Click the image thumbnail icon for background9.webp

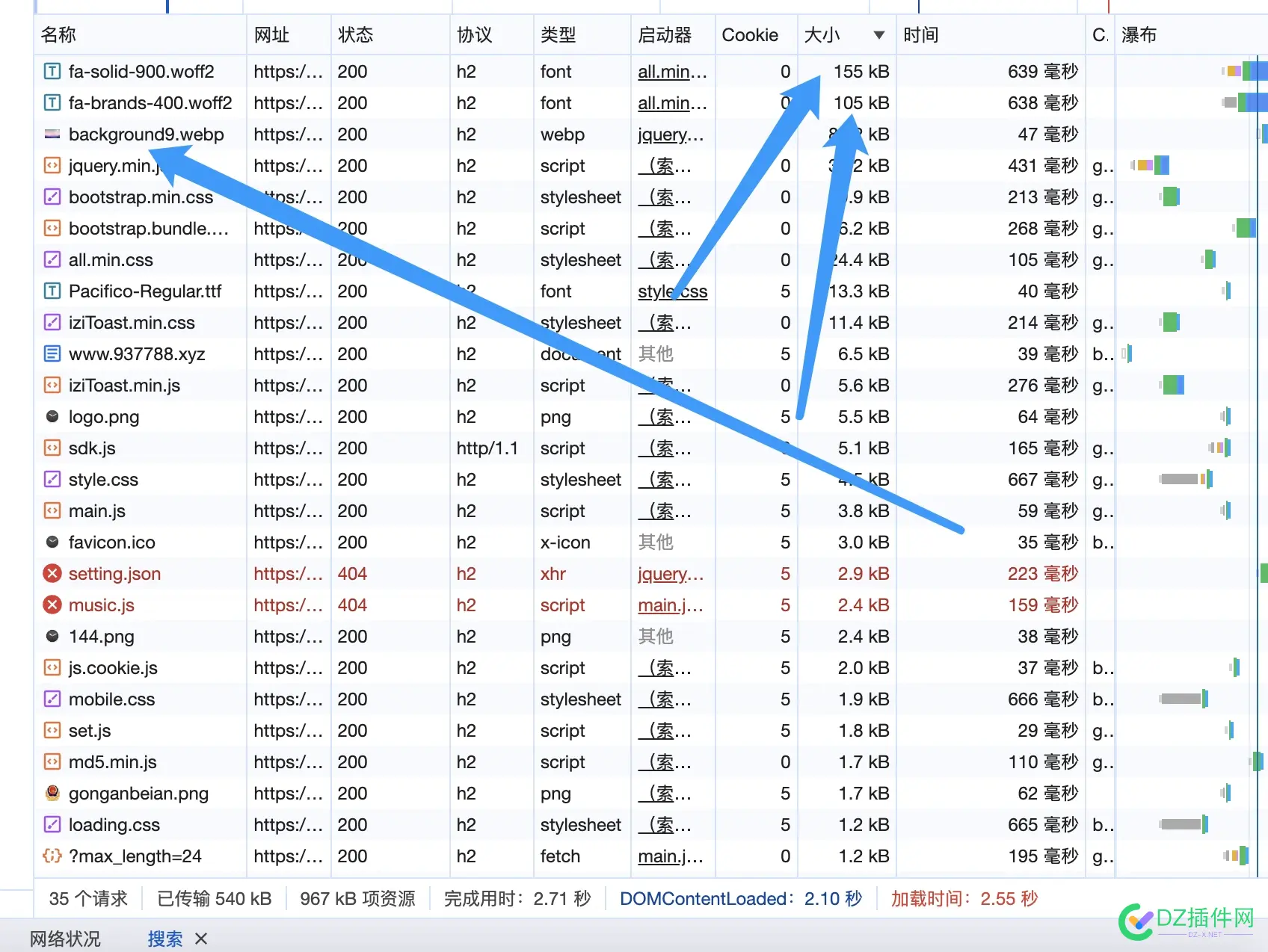coord(52,135)
